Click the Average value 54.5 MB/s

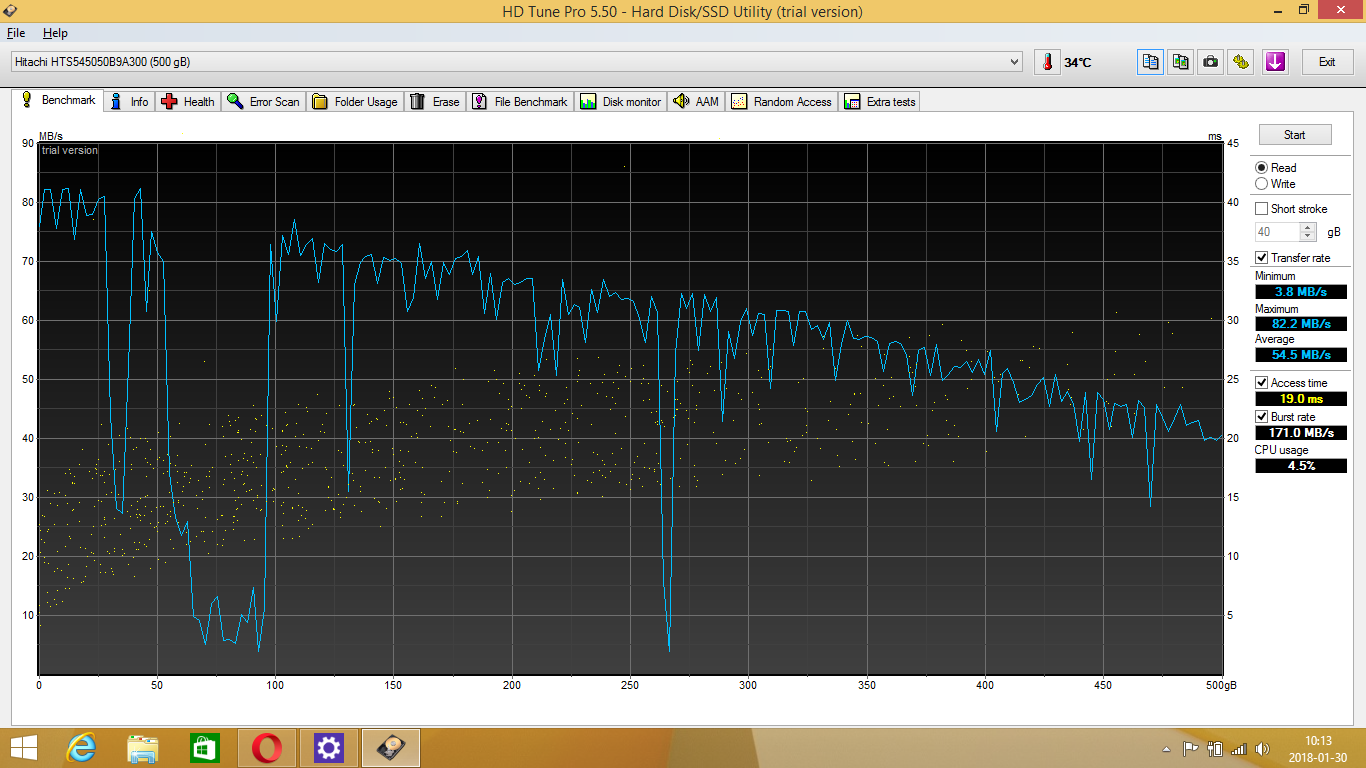[x=1301, y=355]
